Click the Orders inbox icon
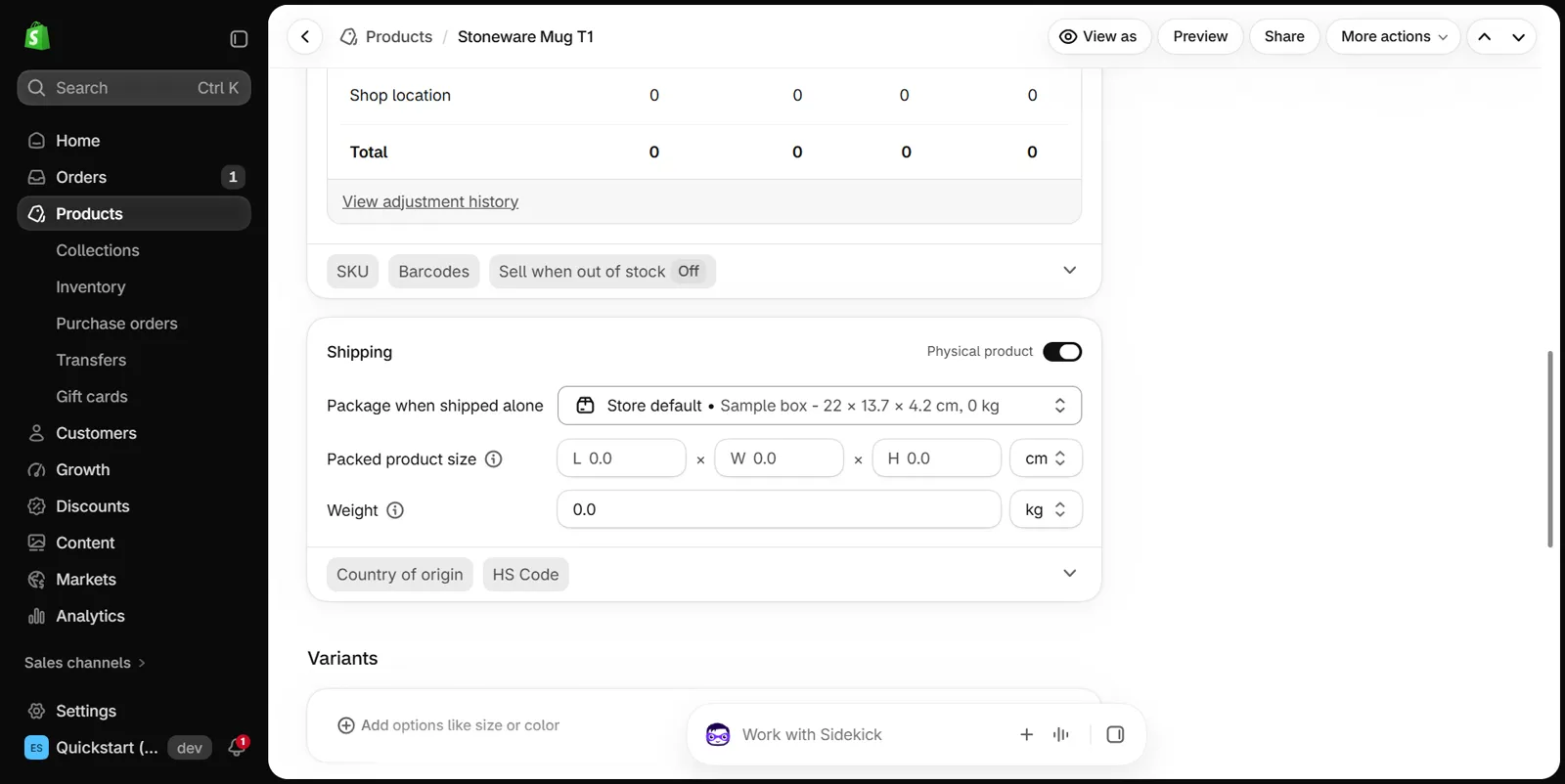1565x784 pixels. [x=36, y=177]
